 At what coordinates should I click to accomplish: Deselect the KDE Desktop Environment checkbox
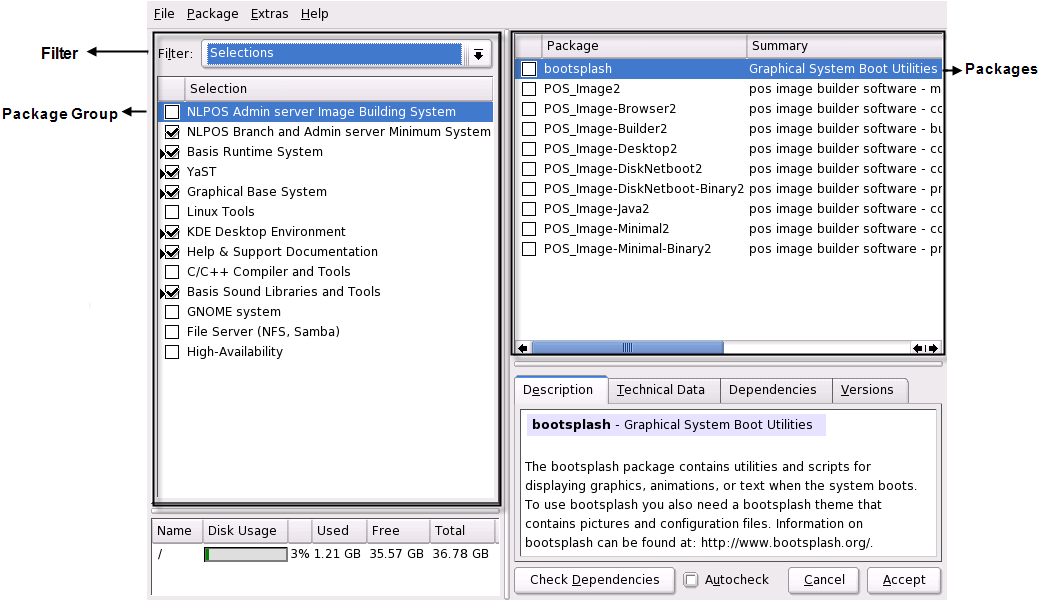171,231
